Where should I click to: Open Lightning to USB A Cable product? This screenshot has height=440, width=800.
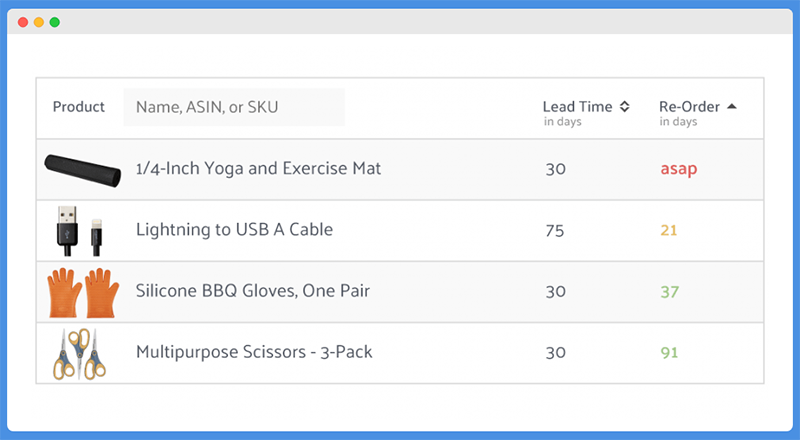tap(234, 230)
